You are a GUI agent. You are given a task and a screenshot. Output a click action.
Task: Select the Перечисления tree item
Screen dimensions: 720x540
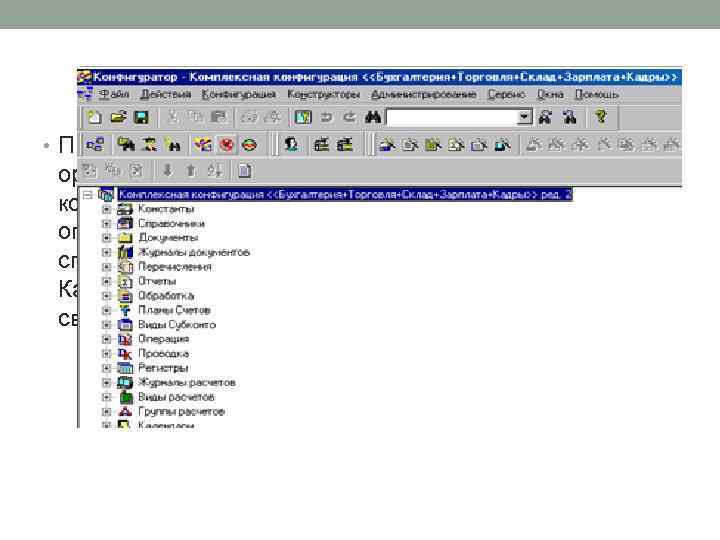(175, 267)
